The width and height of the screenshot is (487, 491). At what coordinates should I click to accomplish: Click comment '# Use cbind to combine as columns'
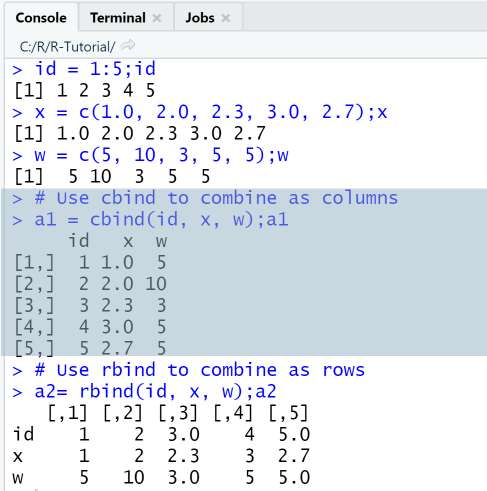(x=216, y=198)
